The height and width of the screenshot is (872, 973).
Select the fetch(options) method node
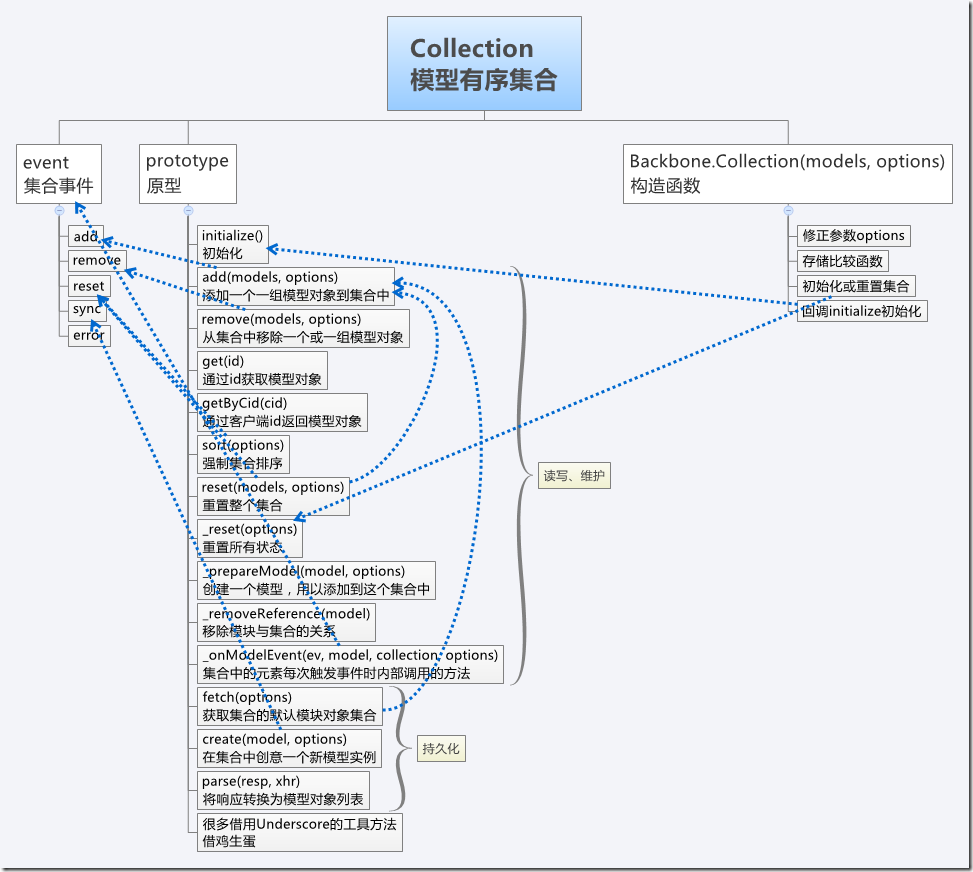pyautogui.click(x=289, y=706)
